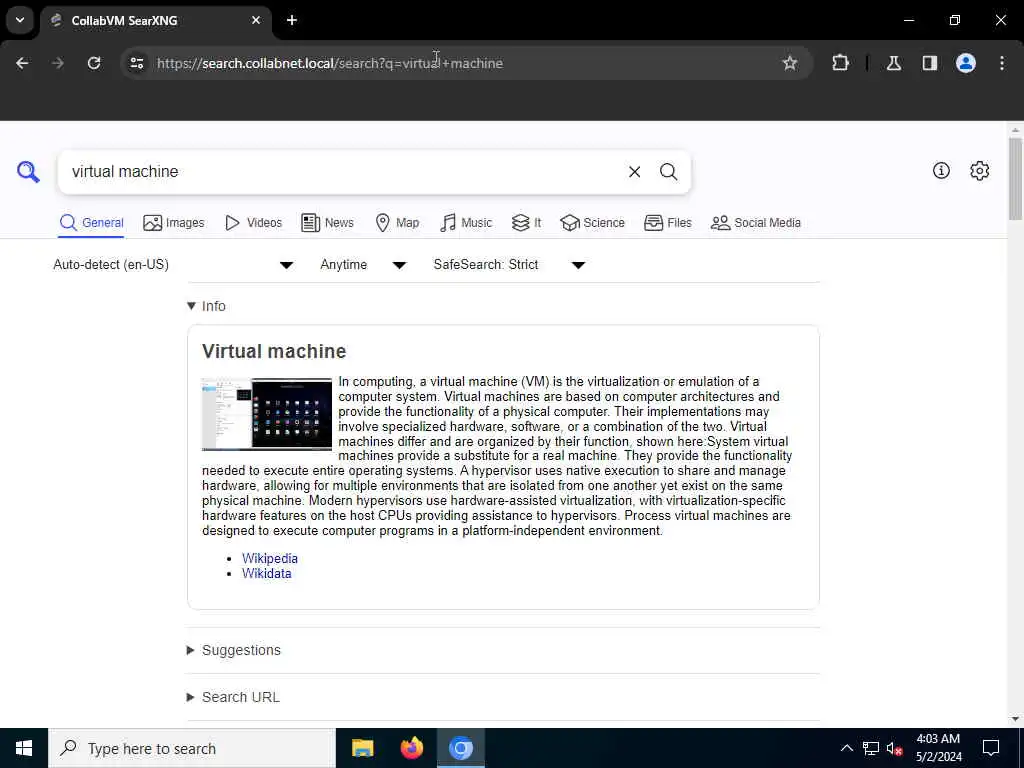
Task: Switch to the News tab
Action: (328, 223)
